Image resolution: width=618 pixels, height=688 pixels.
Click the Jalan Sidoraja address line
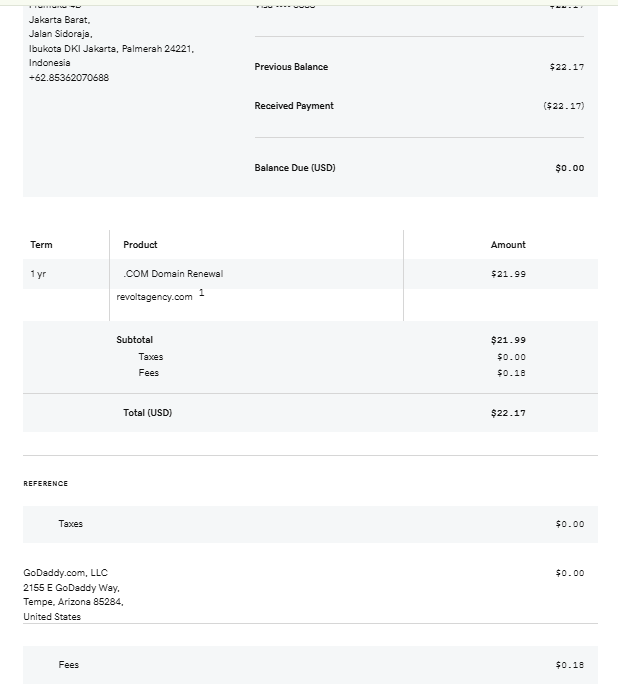click(60, 33)
